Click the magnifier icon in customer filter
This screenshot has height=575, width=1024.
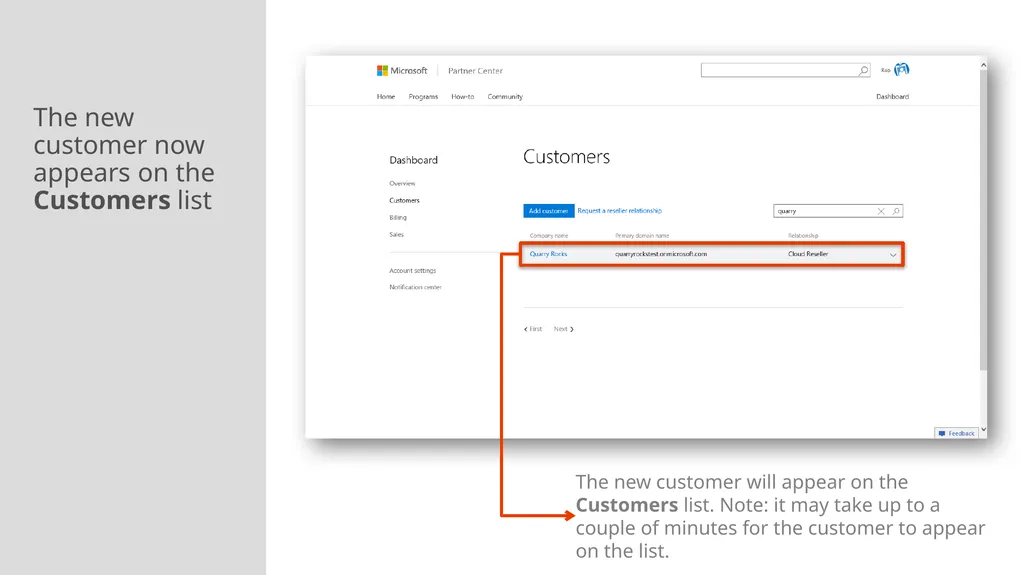[896, 211]
